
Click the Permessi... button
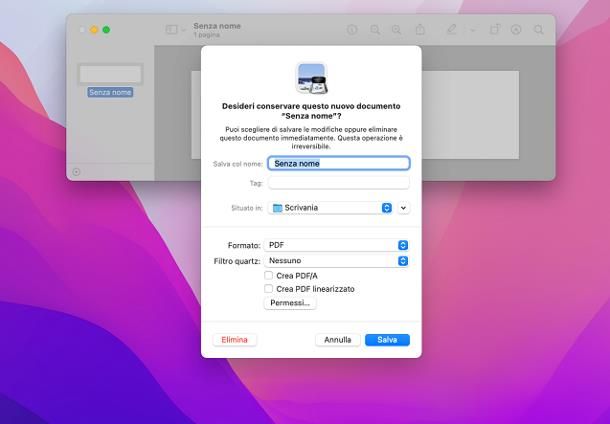click(290, 303)
